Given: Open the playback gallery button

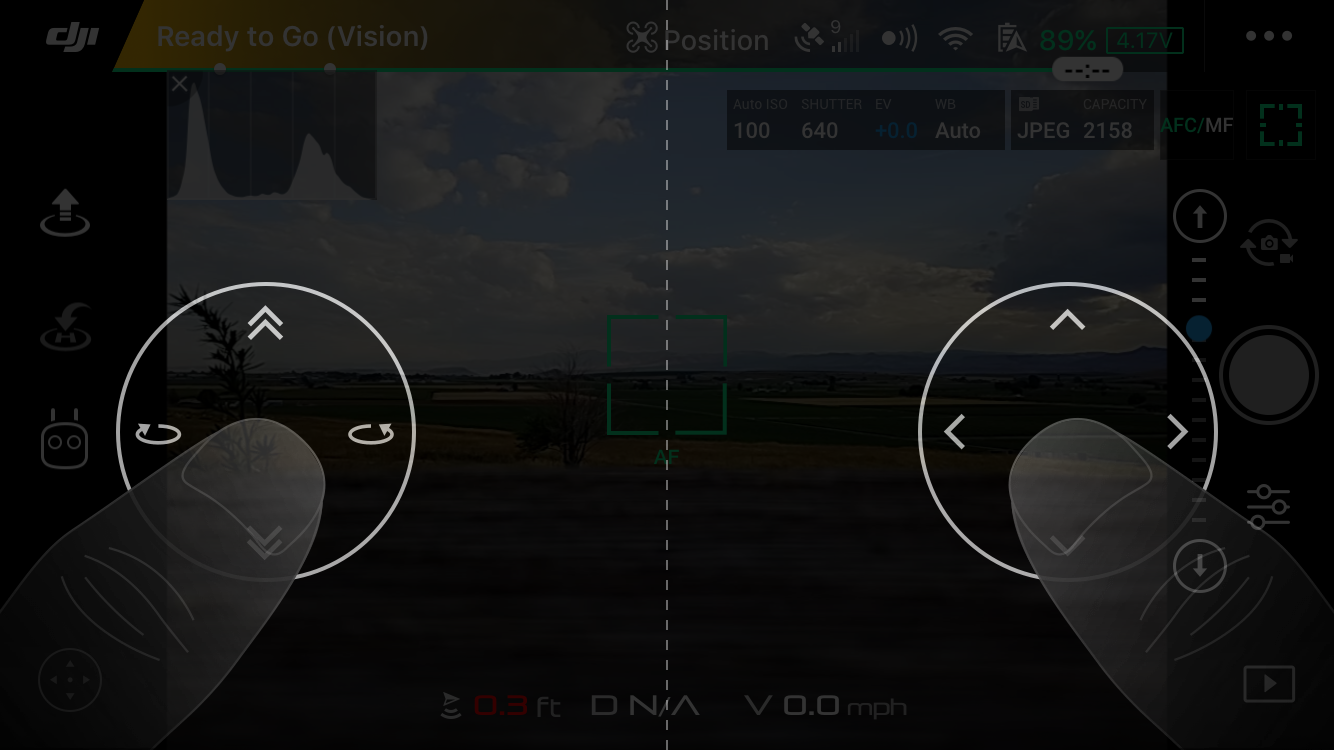Looking at the screenshot, I should click(1269, 684).
